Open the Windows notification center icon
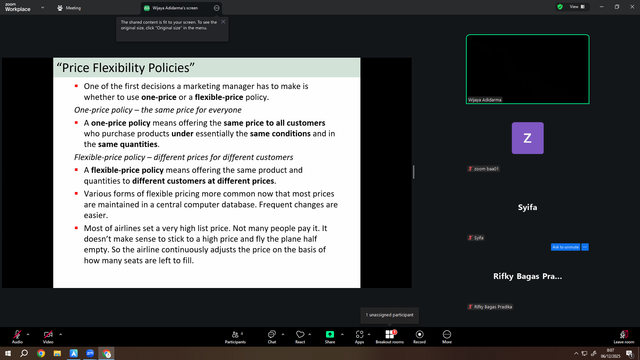This screenshot has width=640, height=360. [x=629, y=354]
